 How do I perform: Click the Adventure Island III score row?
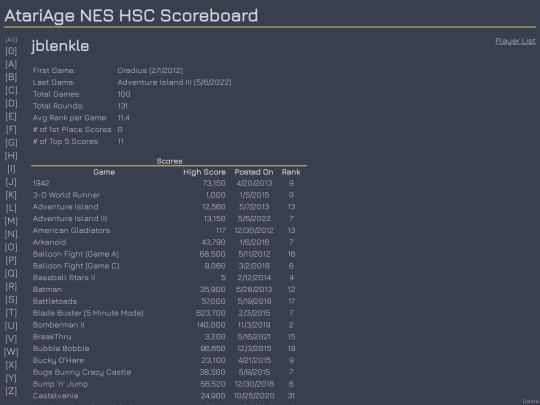click(169, 219)
